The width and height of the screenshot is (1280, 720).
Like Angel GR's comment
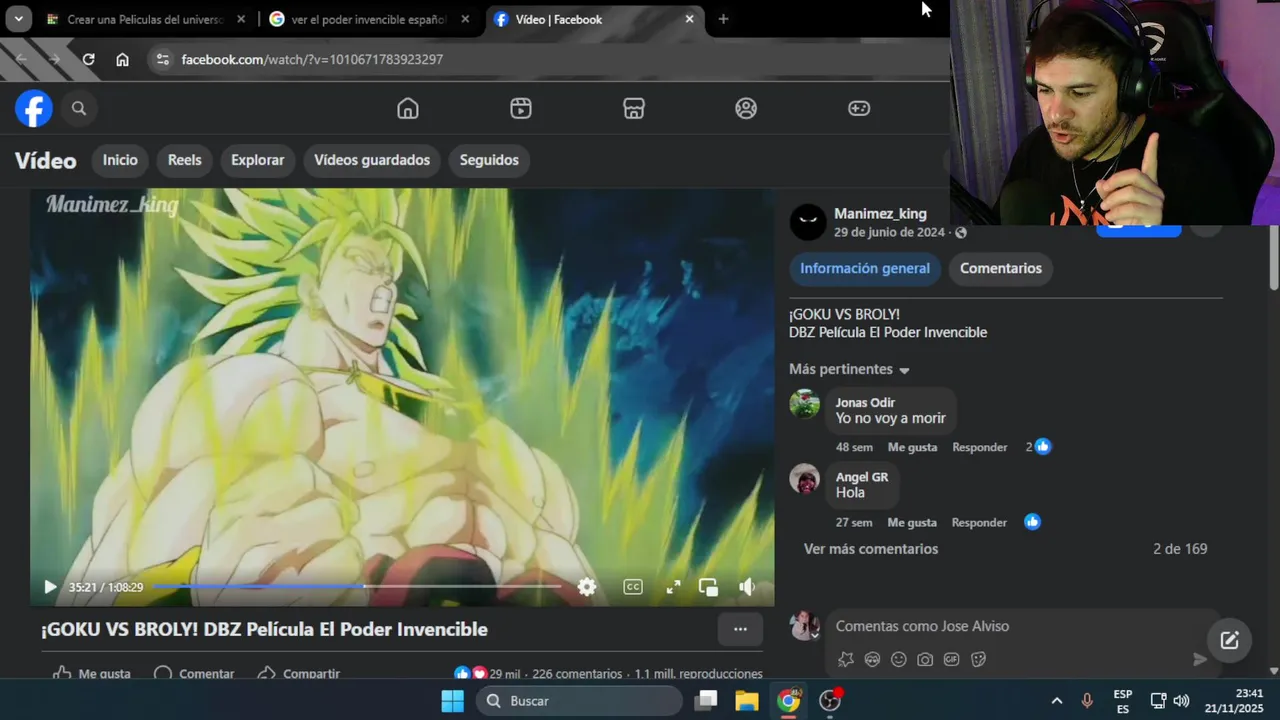pyautogui.click(x=912, y=522)
